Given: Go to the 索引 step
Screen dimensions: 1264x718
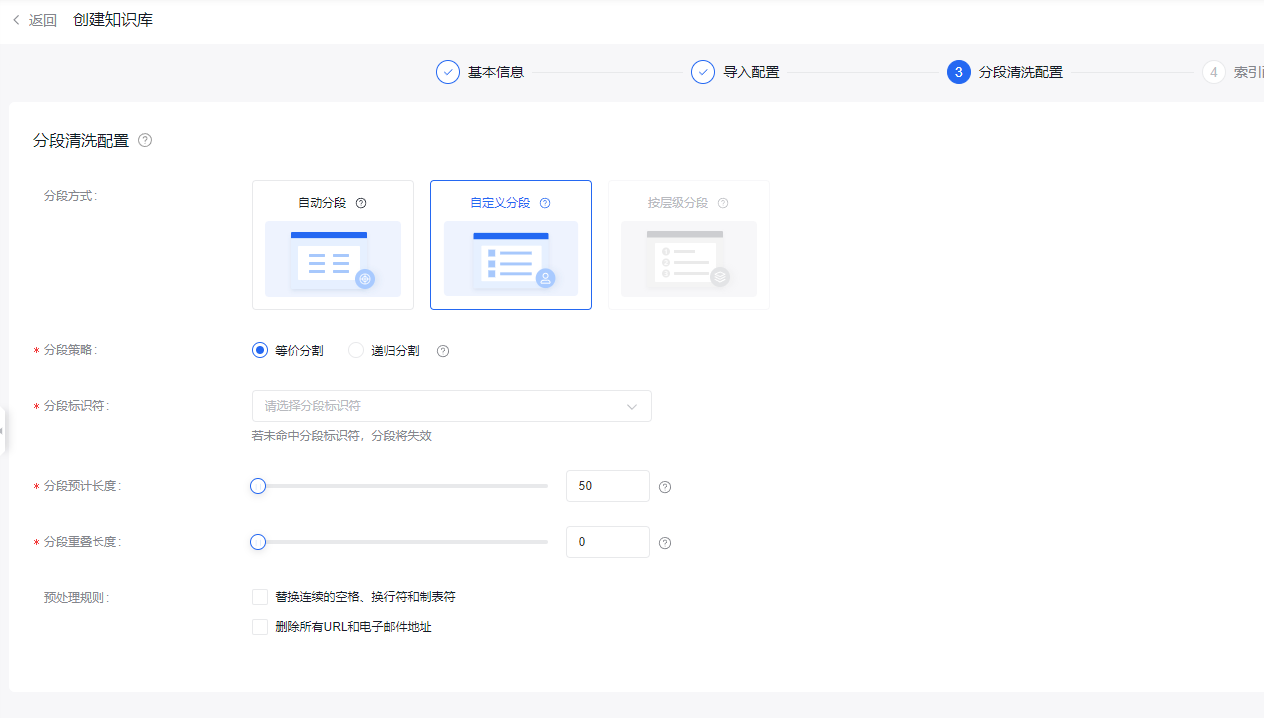Looking at the screenshot, I should tap(1214, 72).
